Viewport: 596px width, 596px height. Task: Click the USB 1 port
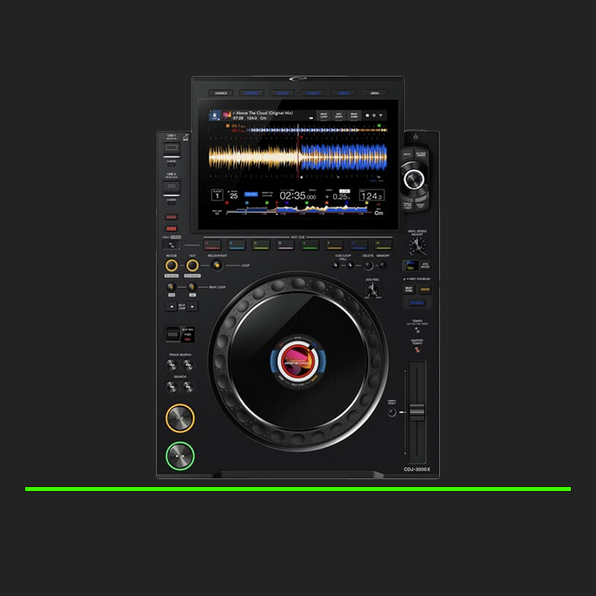tap(171, 148)
